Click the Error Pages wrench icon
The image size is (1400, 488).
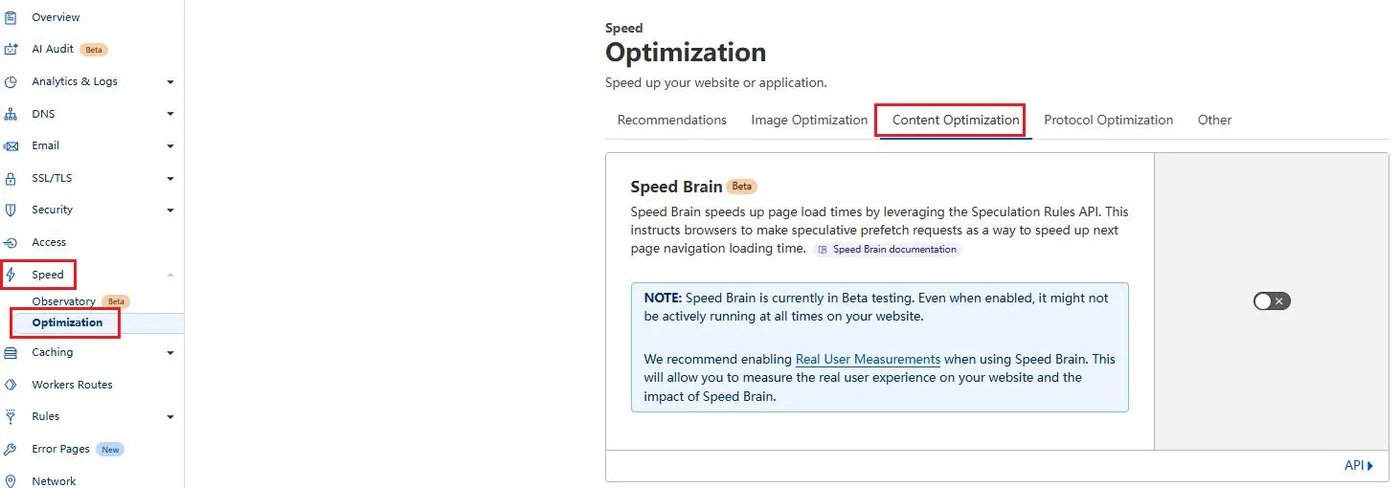10,449
